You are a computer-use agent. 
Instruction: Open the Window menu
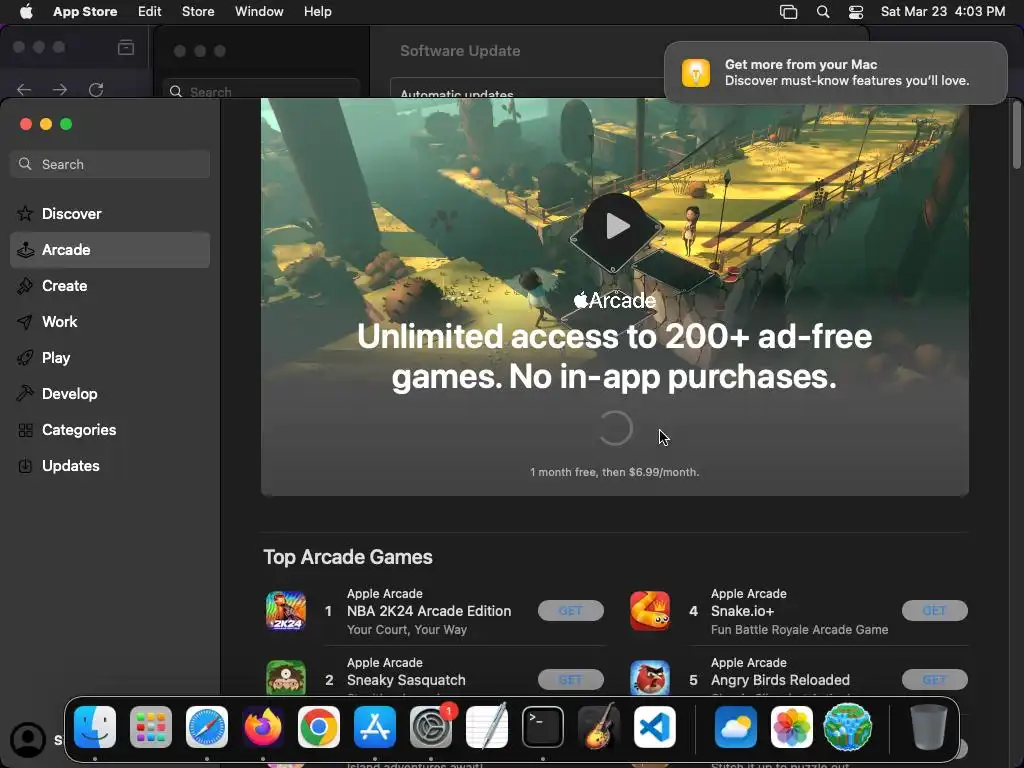pos(259,12)
